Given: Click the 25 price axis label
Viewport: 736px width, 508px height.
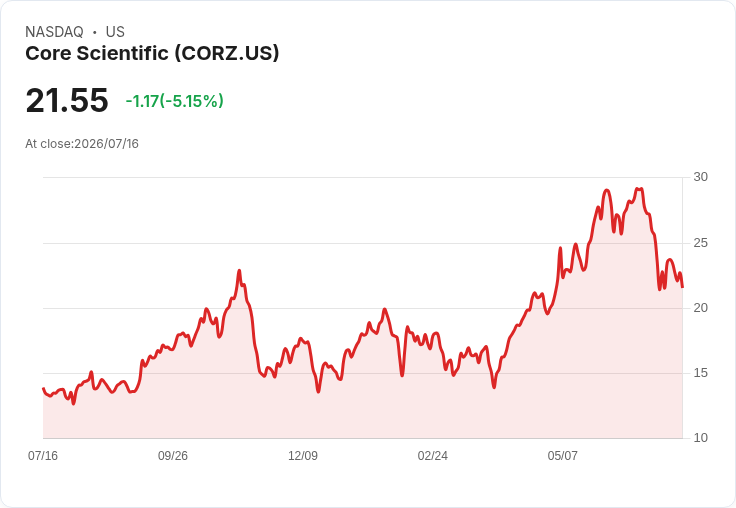Looking at the screenshot, I should [700, 243].
